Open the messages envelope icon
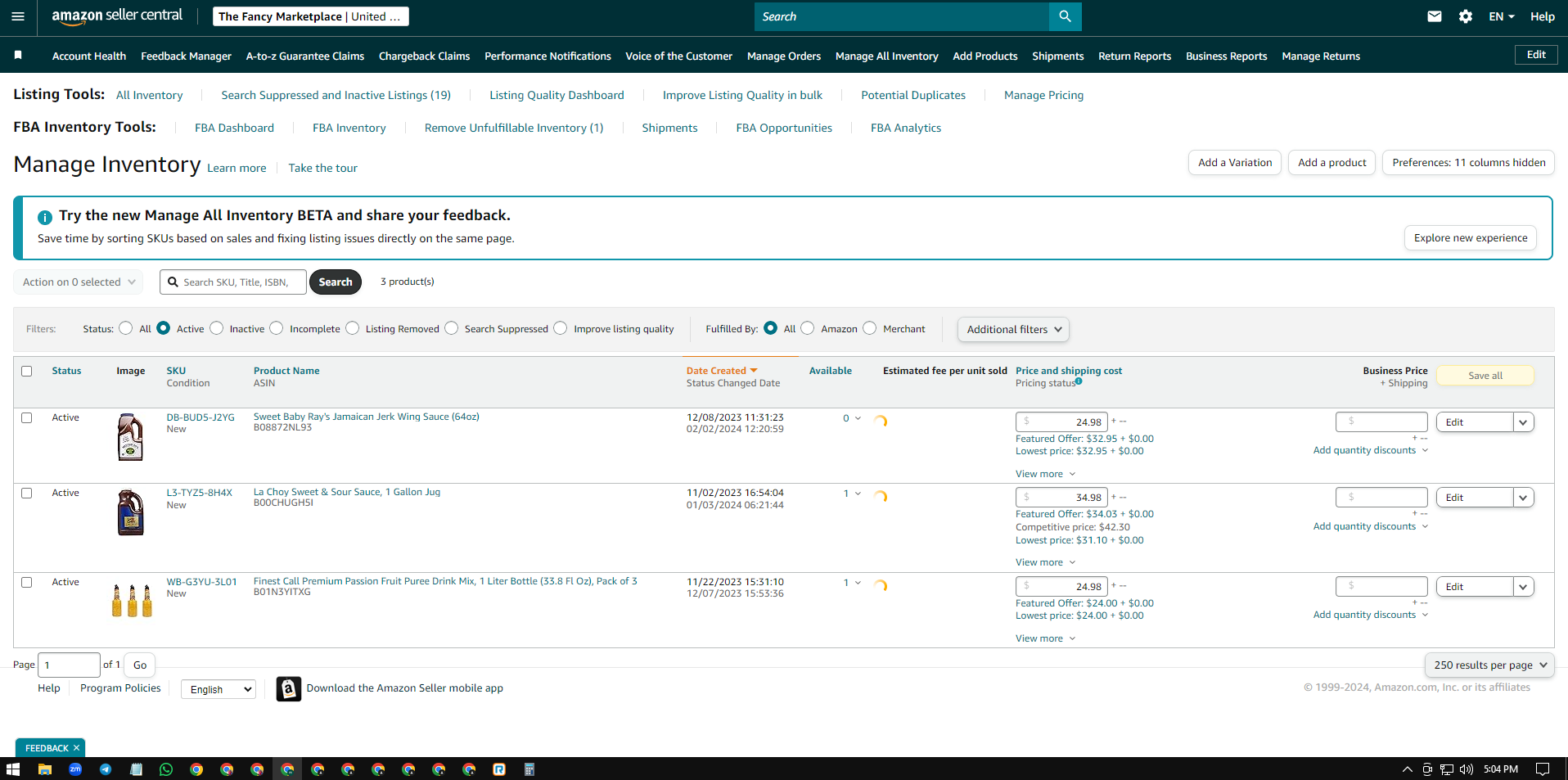1568x780 pixels. (1434, 16)
